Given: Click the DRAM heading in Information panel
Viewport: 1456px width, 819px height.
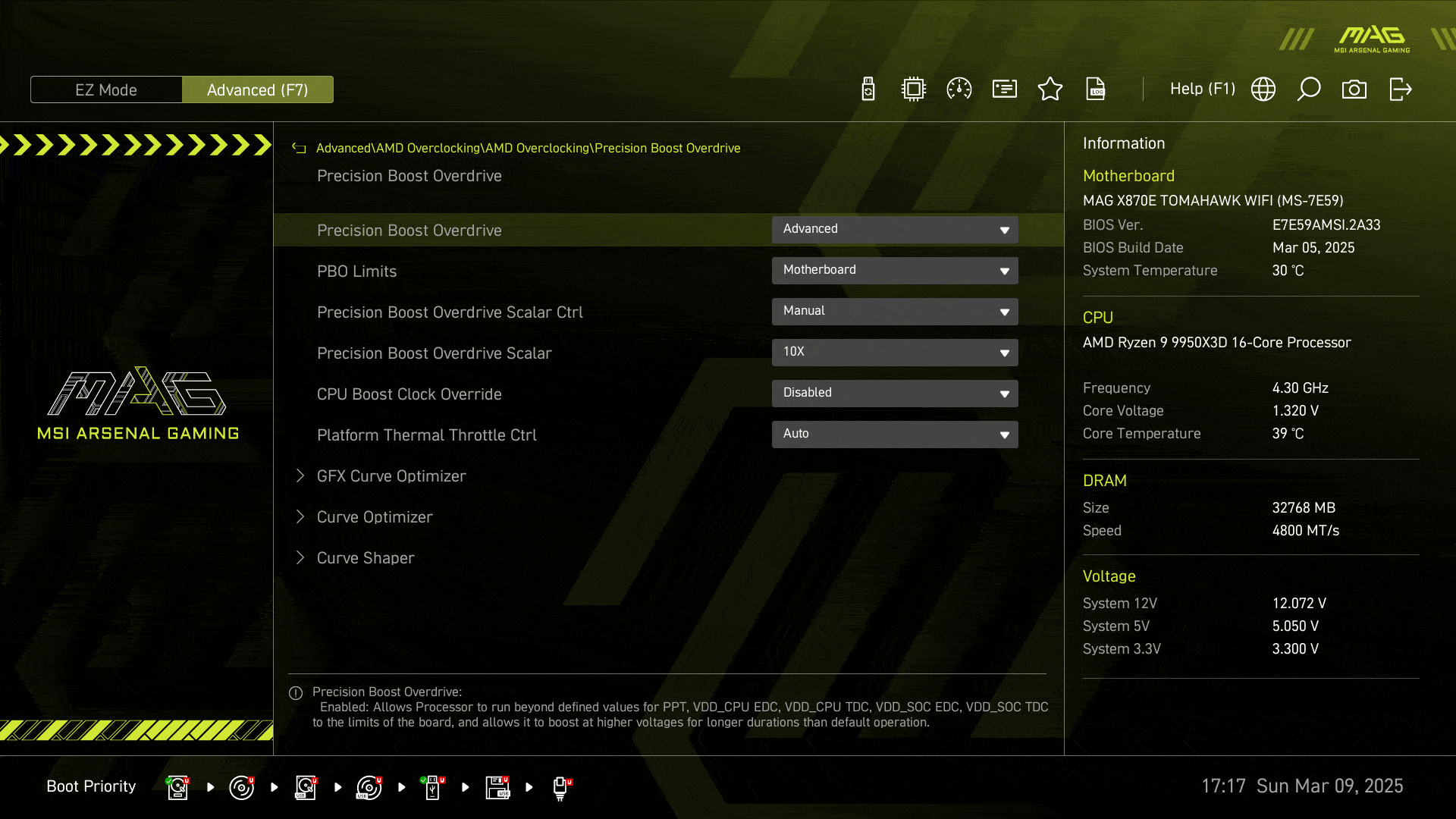Looking at the screenshot, I should tap(1105, 481).
